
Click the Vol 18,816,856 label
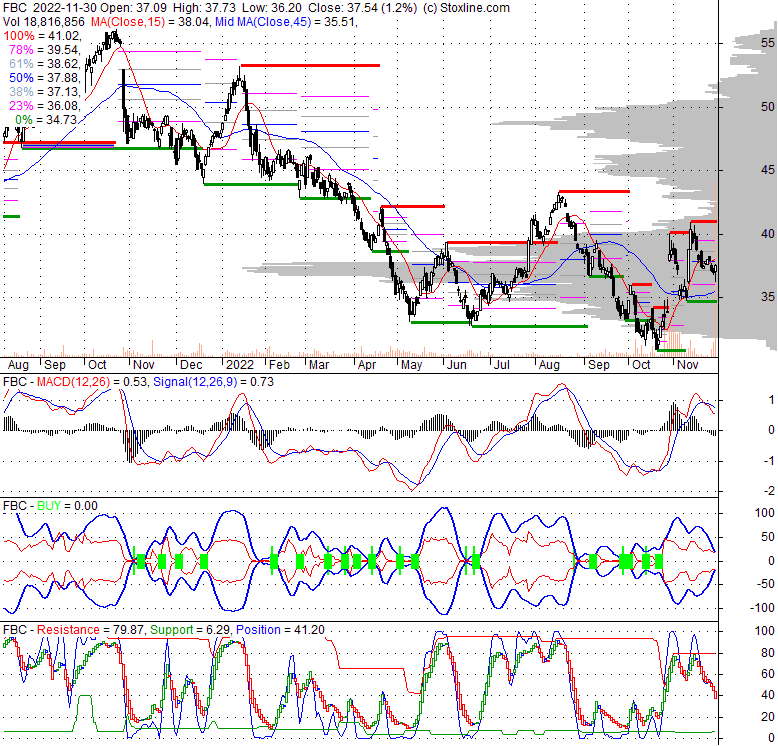[44, 22]
